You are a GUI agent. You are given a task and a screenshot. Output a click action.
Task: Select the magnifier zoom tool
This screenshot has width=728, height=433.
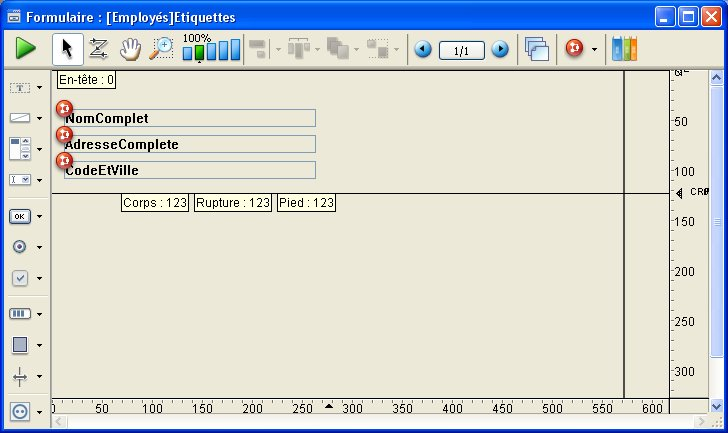(x=160, y=48)
